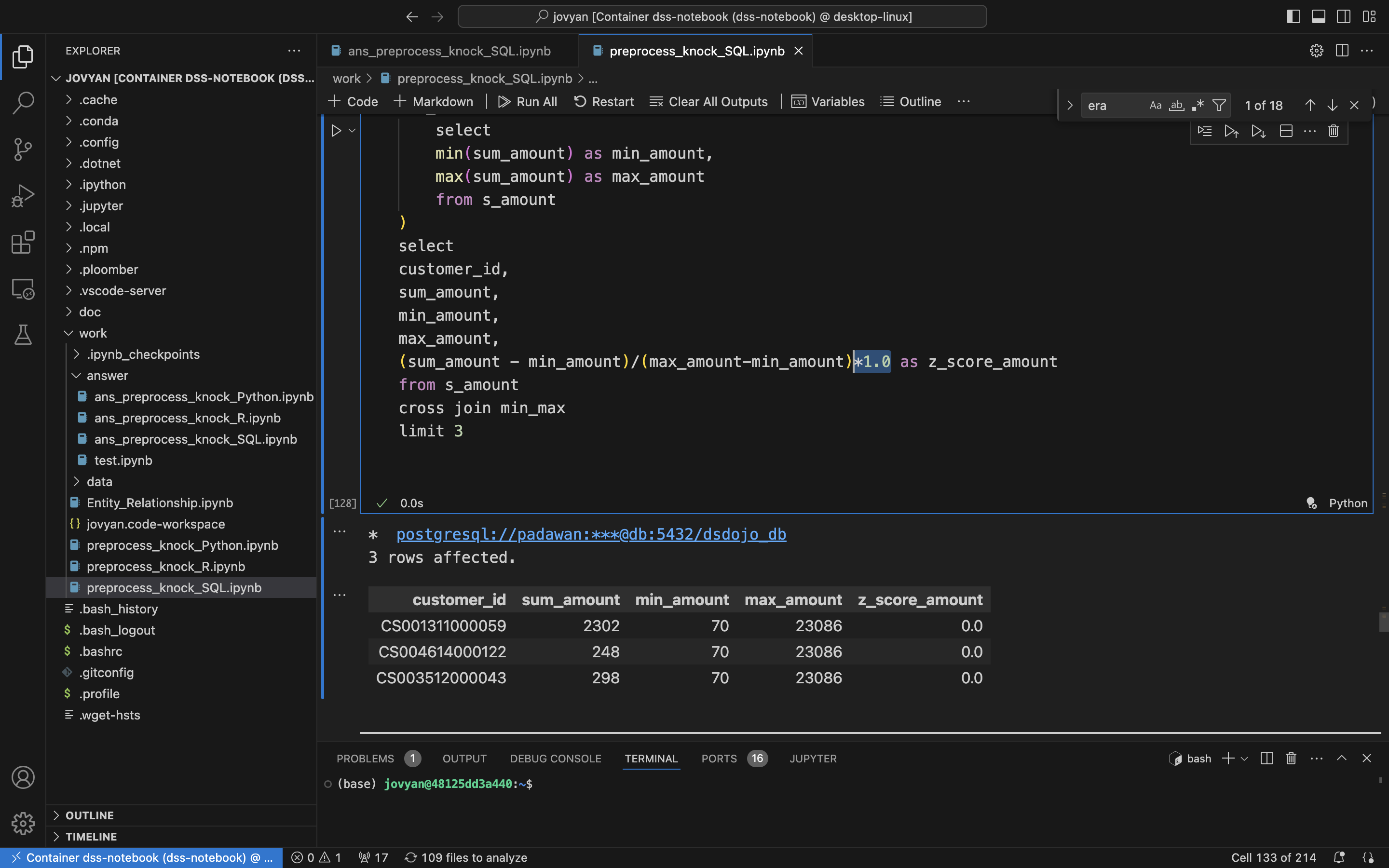This screenshot has width=1389, height=868.
Task: Switch to PROBLEMS panel tab
Action: click(378, 759)
